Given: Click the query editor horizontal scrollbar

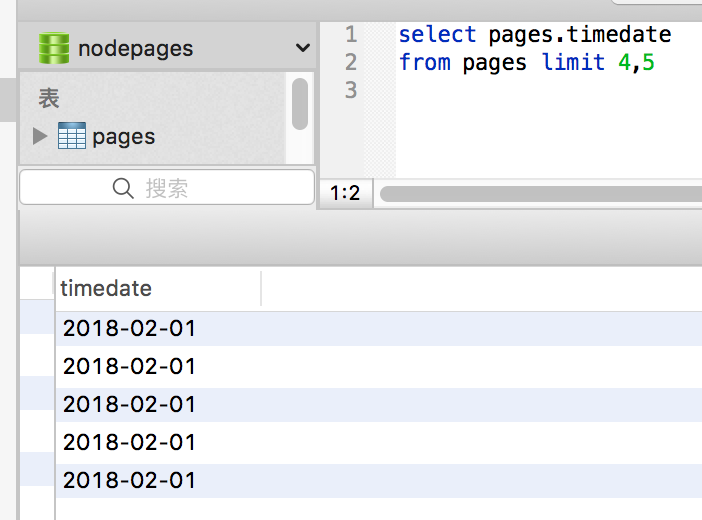Looking at the screenshot, I should coord(541,194).
